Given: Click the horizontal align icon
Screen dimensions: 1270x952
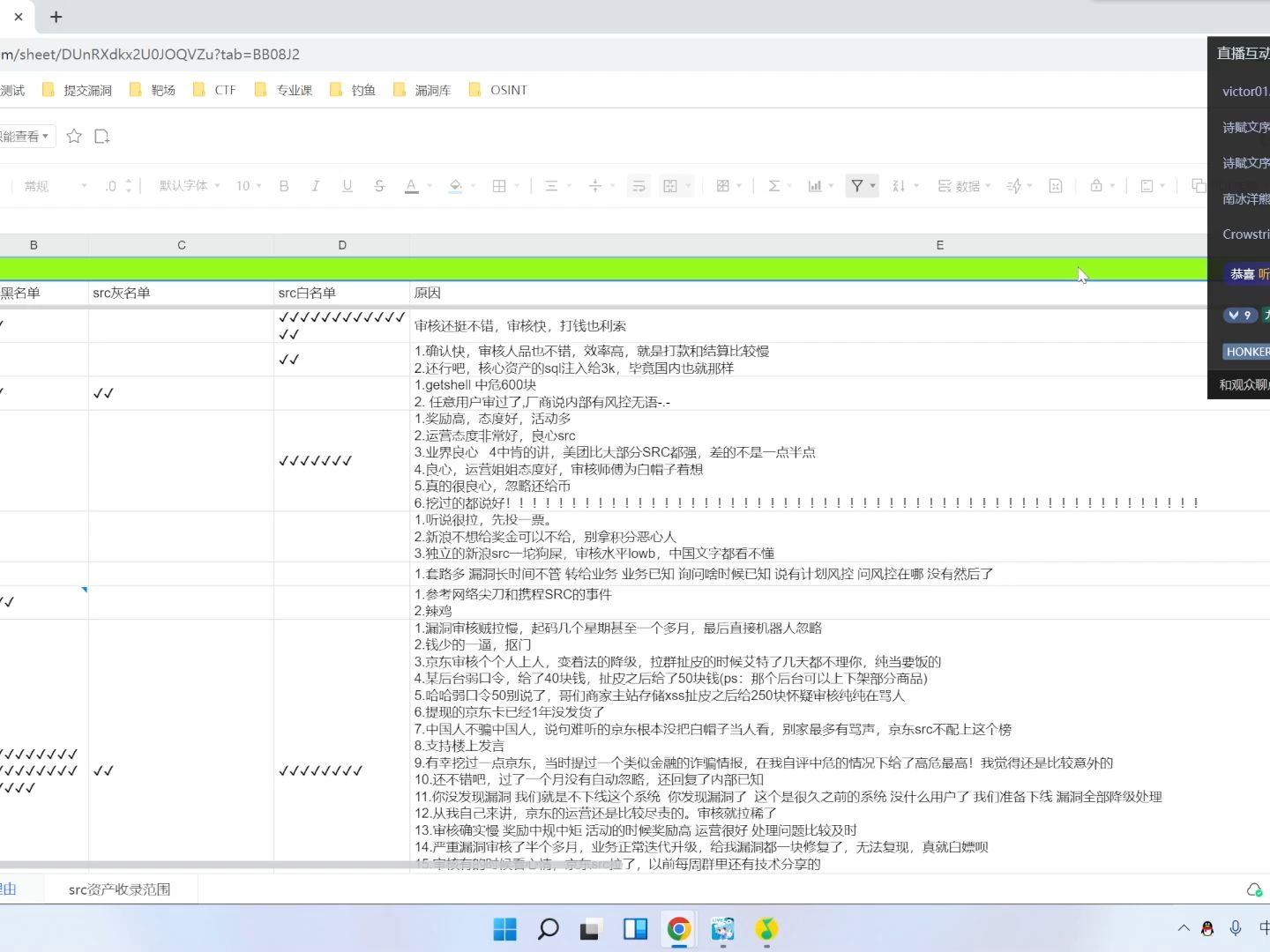Looking at the screenshot, I should 551,186.
